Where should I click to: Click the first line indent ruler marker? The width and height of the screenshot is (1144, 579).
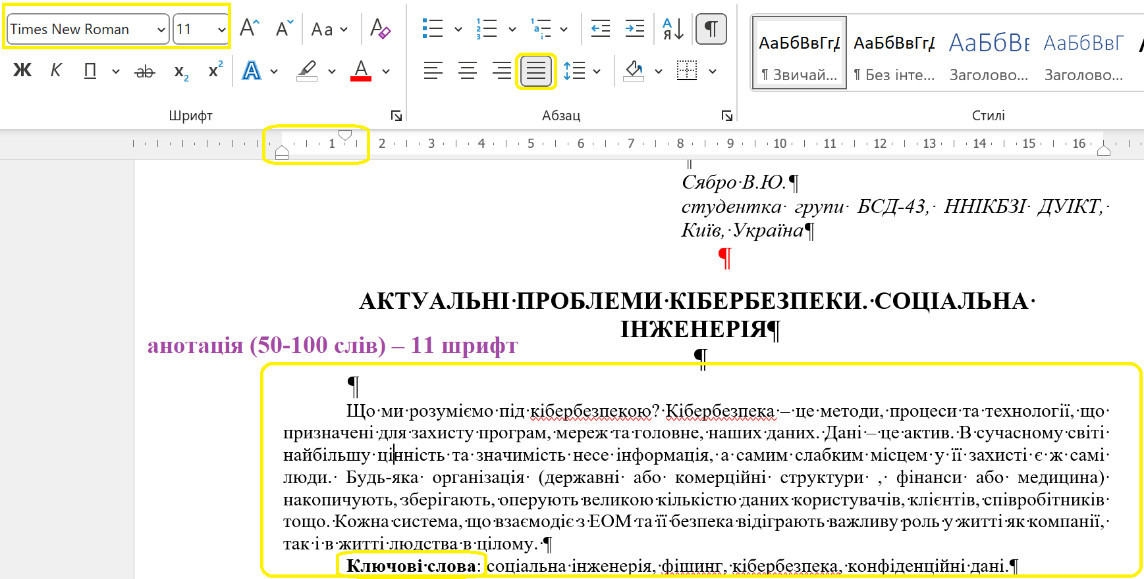[x=345, y=134]
